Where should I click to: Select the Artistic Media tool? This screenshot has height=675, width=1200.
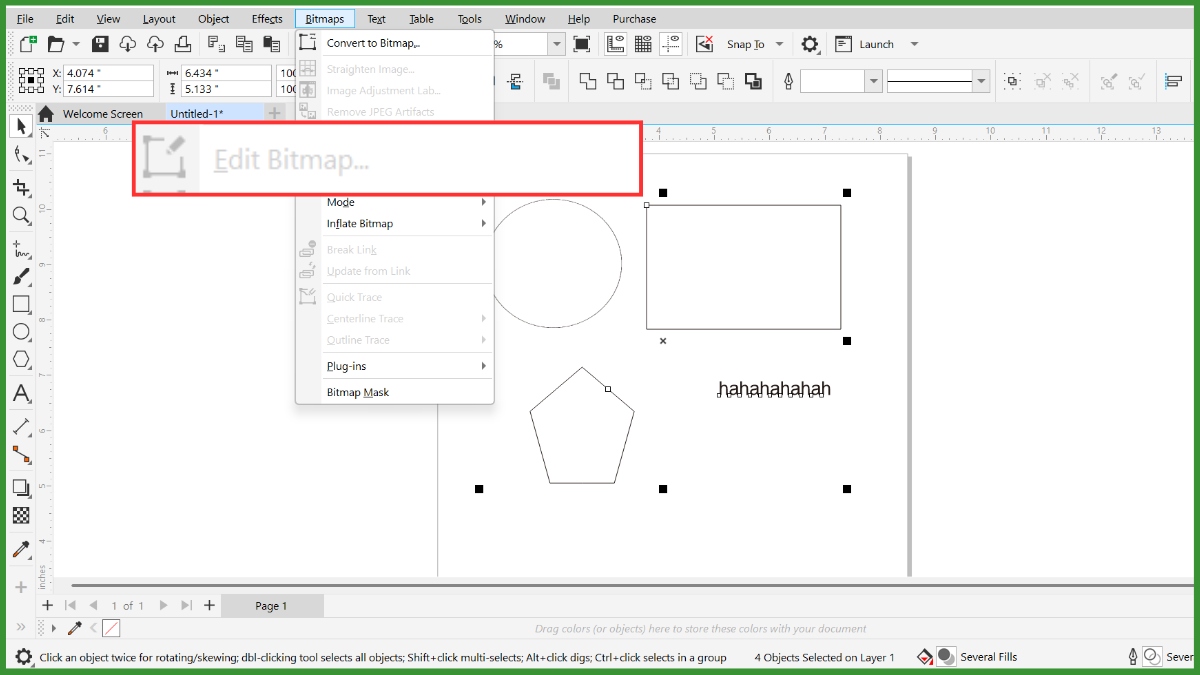click(21, 277)
